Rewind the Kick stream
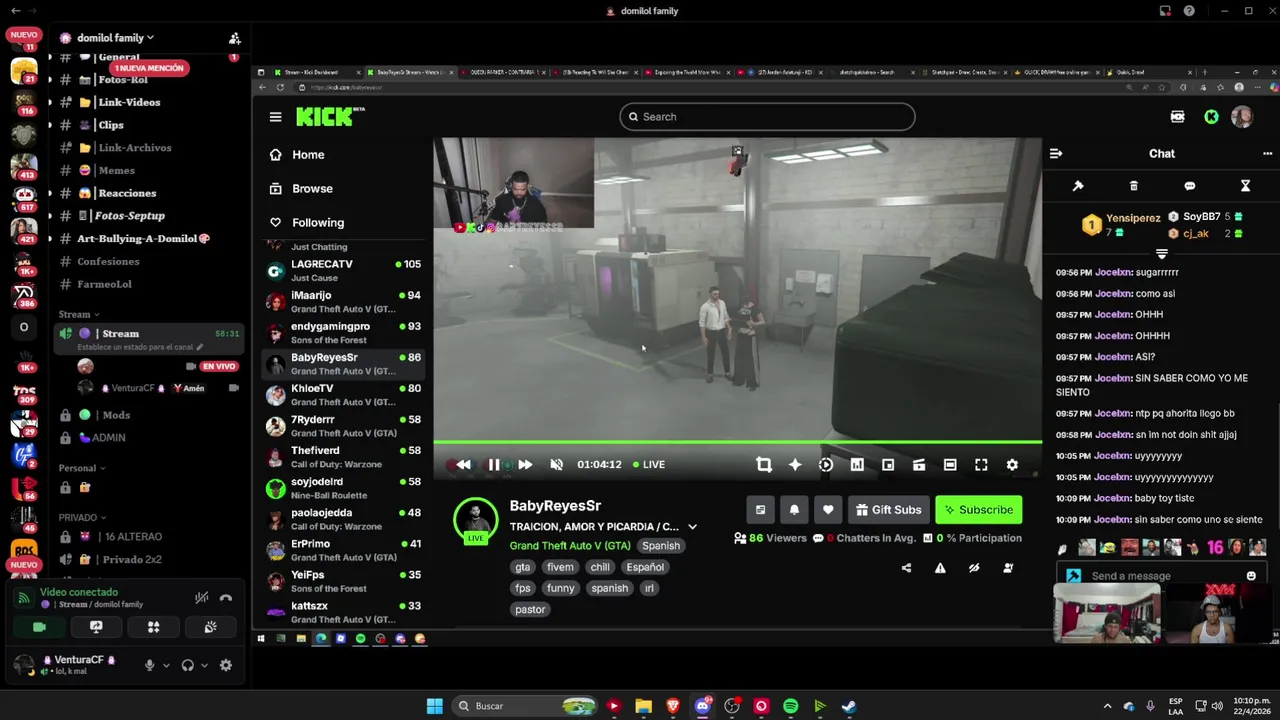The height and width of the screenshot is (720, 1280). (x=463, y=465)
